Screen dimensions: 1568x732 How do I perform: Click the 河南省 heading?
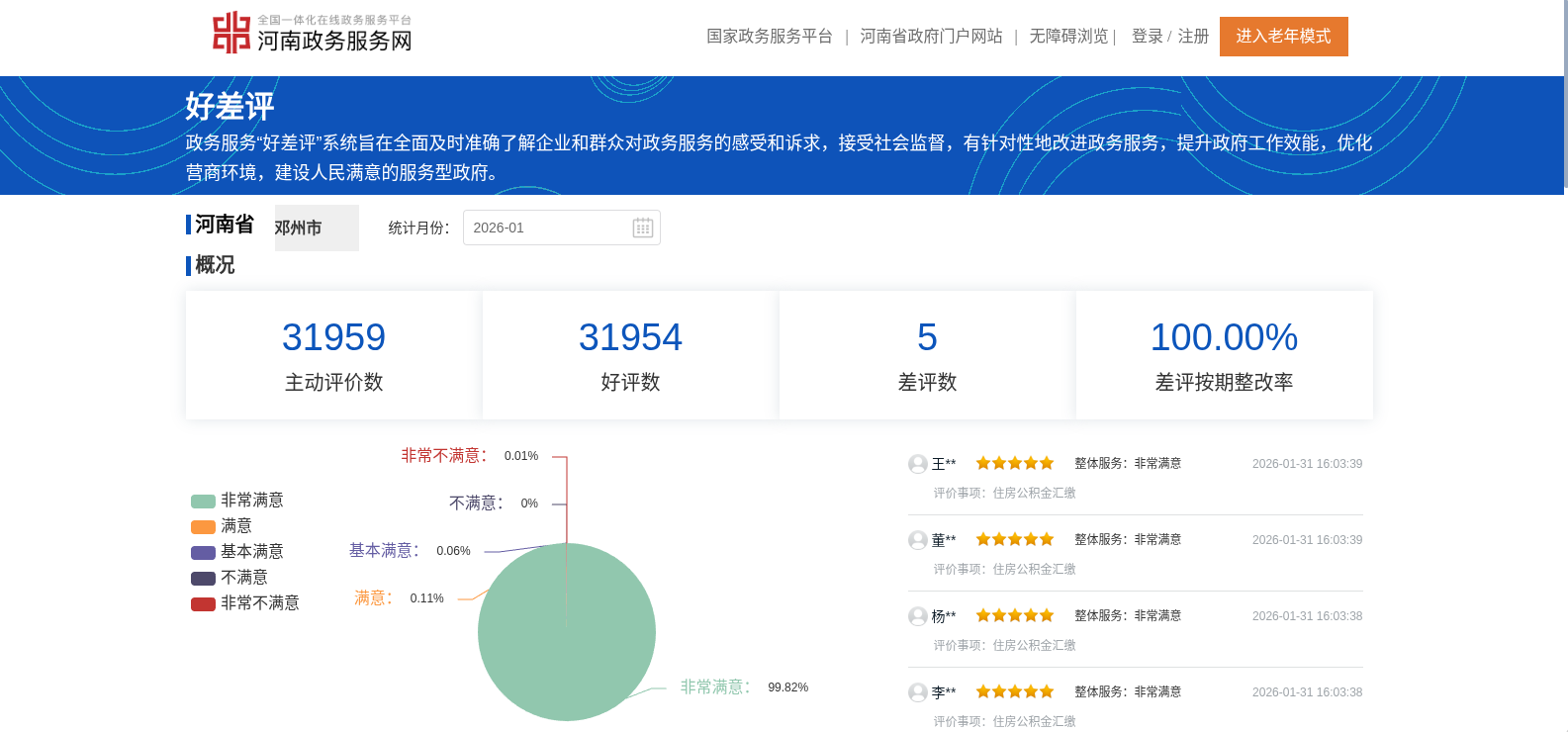(x=225, y=225)
